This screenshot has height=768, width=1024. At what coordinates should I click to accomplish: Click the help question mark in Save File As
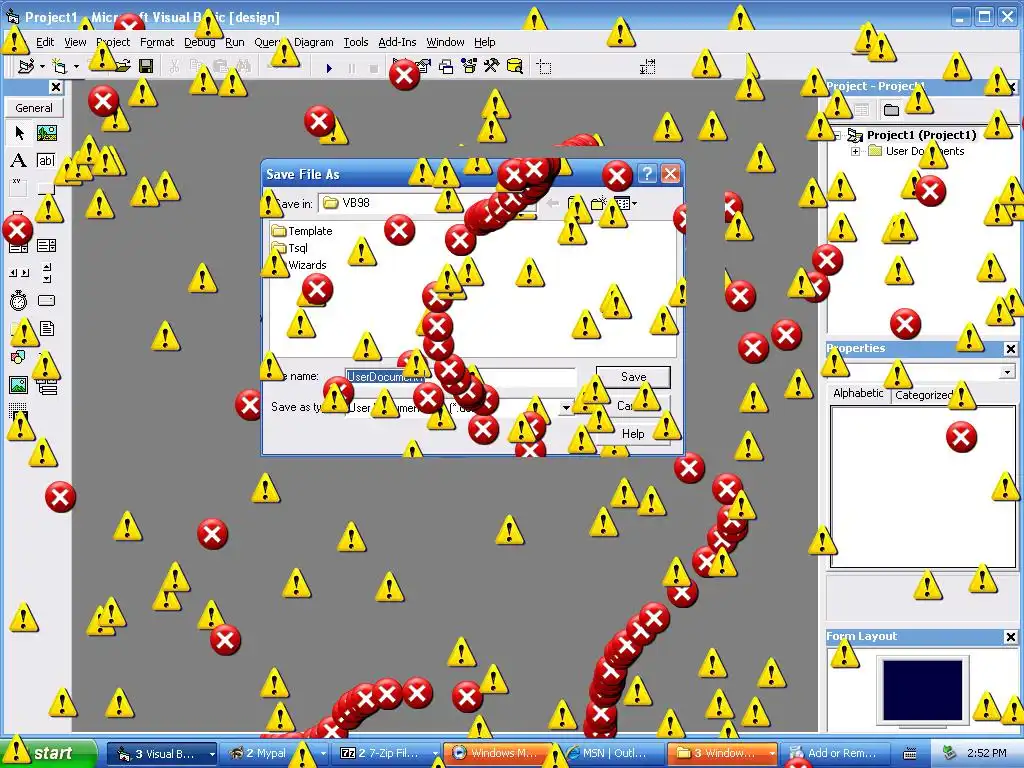[647, 174]
